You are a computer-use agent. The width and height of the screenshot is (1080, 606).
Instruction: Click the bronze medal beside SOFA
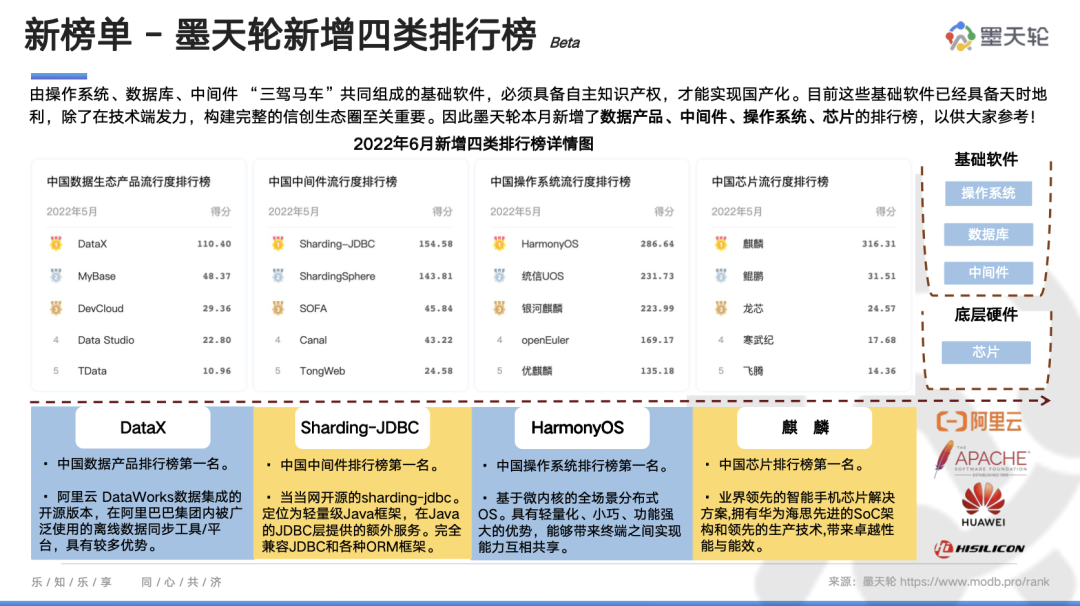[x=278, y=308]
